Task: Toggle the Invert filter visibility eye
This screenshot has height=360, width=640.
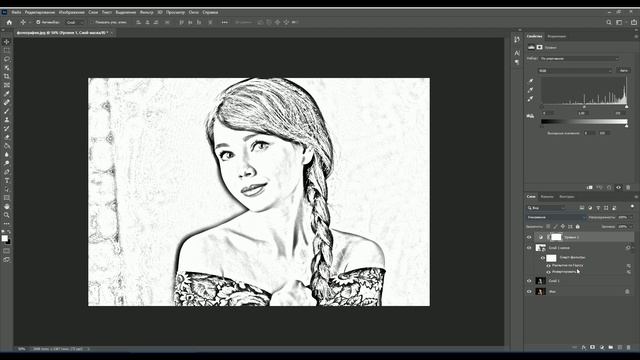Action: tap(549, 271)
